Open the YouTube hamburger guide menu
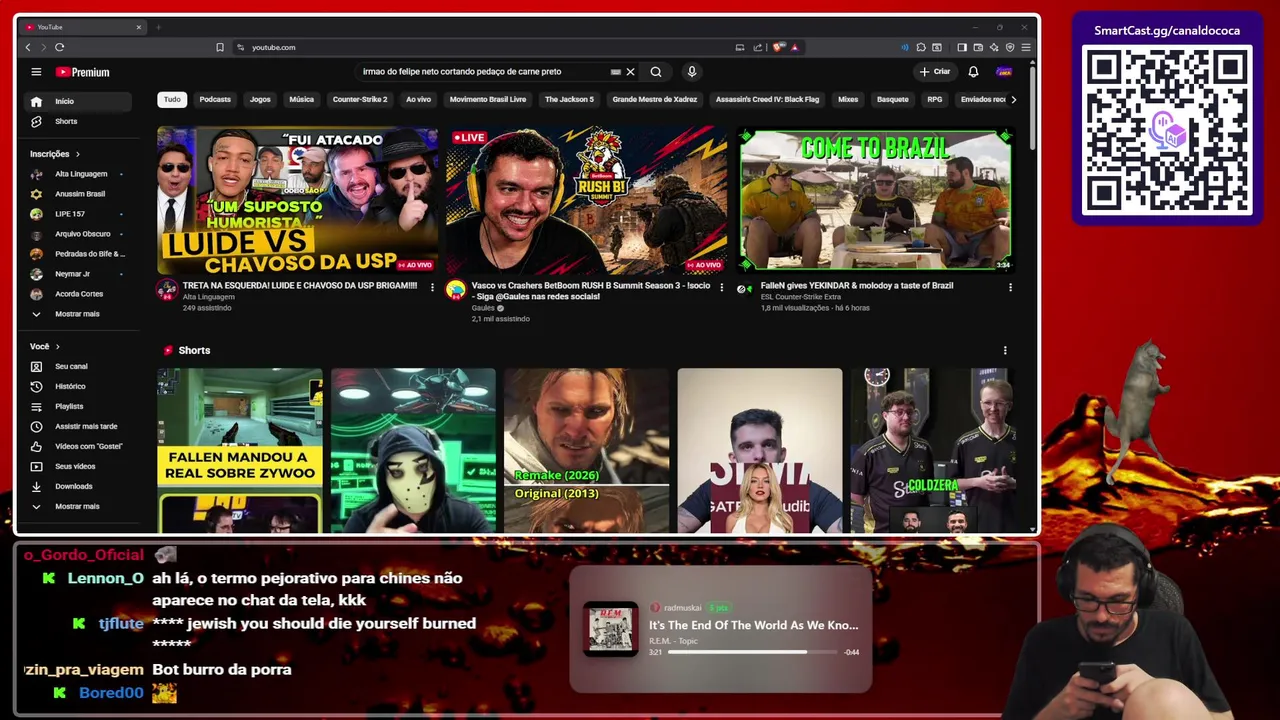Screen dimensions: 1280x720 click(36, 72)
